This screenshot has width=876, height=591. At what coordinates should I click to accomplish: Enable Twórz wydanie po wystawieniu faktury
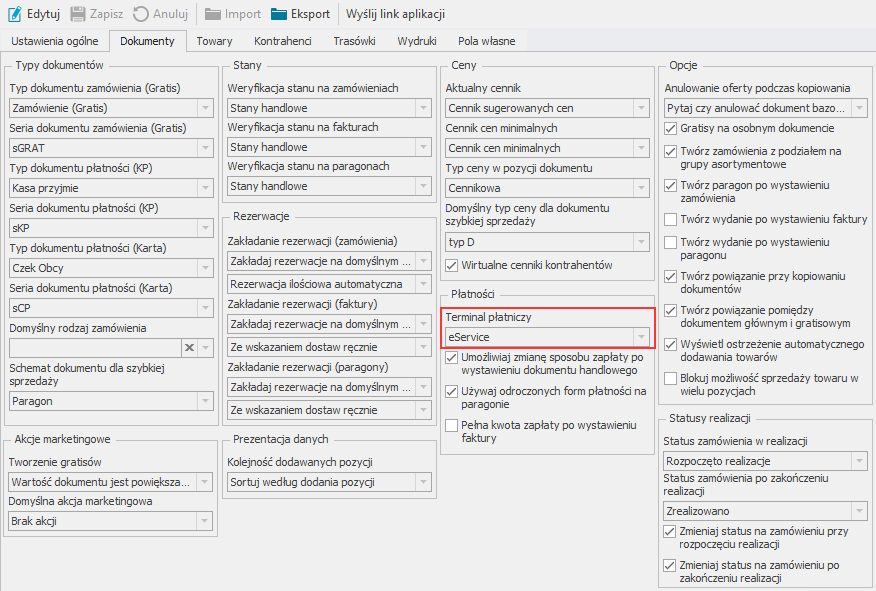pos(671,219)
